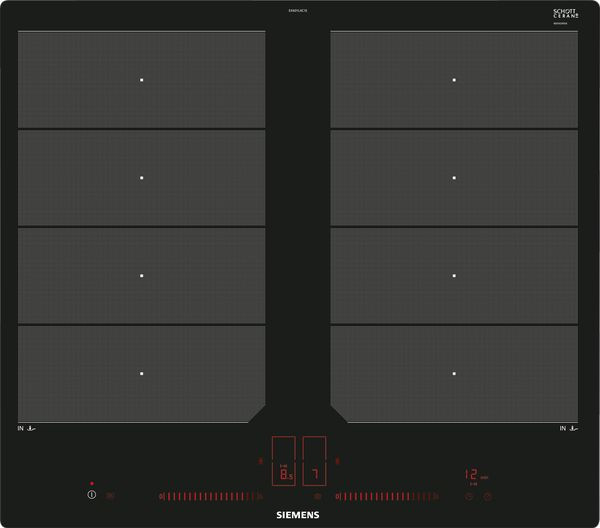Tap the childproof lock symbol beside power
The width and height of the screenshot is (600, 528).
point(110,496)
